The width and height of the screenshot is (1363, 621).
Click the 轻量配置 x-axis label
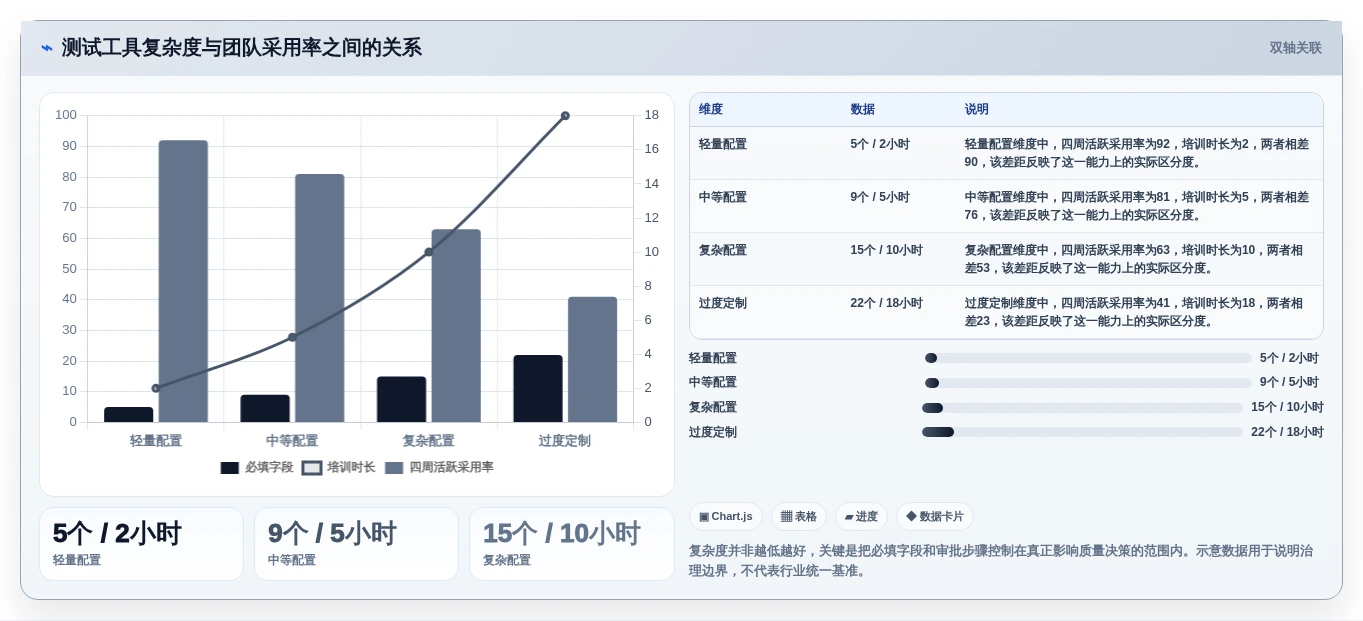coord(156,440)
